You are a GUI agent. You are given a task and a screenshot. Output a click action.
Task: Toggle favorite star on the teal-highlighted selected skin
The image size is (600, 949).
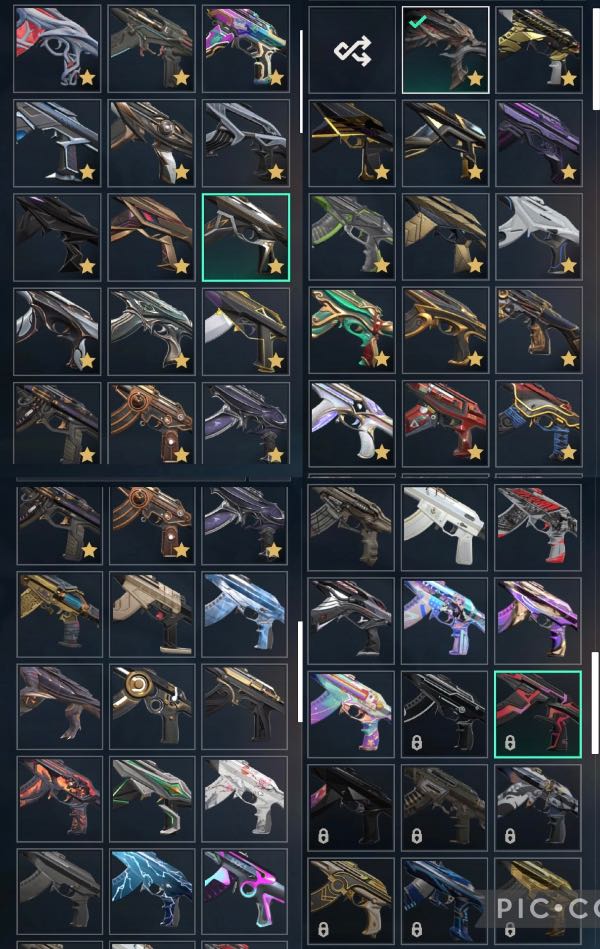(x=276, y=266)
